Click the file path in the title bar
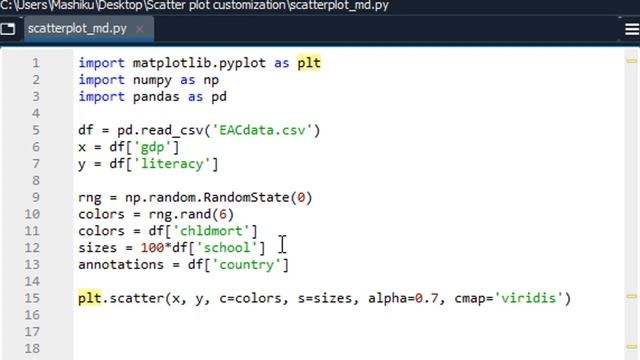 [194, 6]
